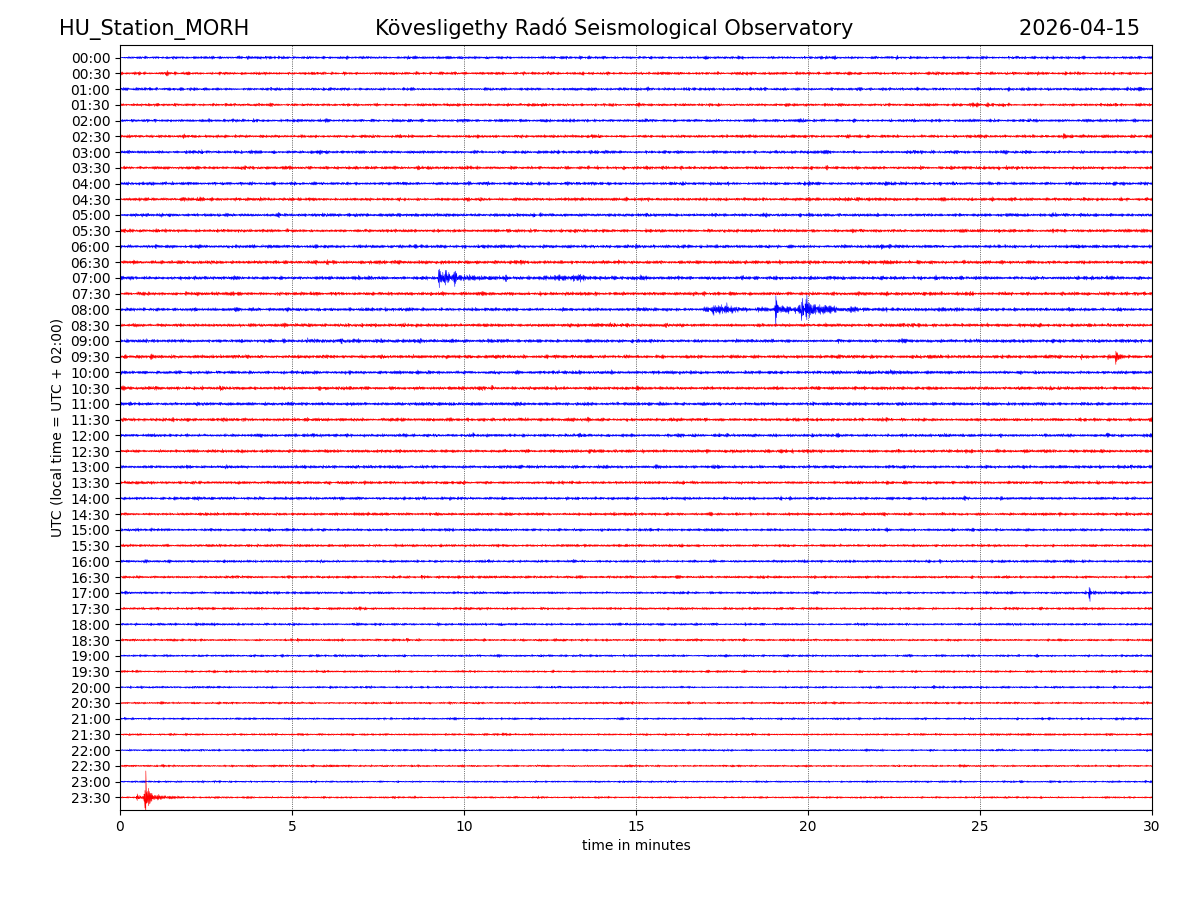Viewport: 1200px width, 900px height.
Task: Click the red spike on the 09:30 trace
Action: 1117,357
